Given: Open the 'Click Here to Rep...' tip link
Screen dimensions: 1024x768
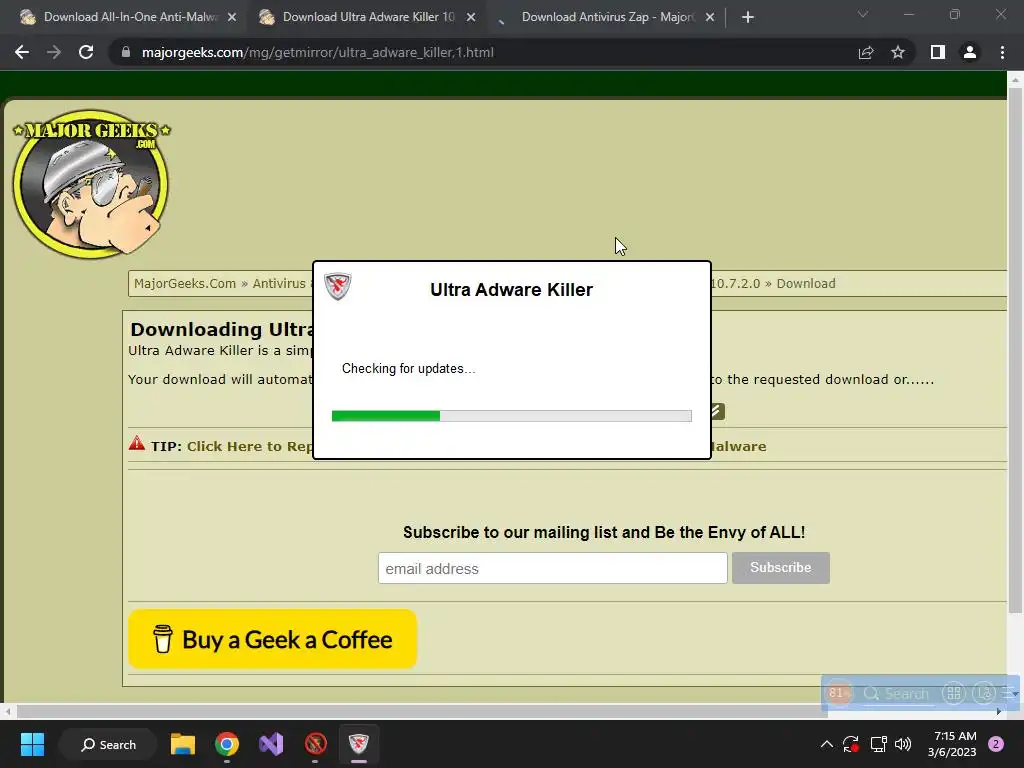Looking at the screenshot, I should pos(249,447).
